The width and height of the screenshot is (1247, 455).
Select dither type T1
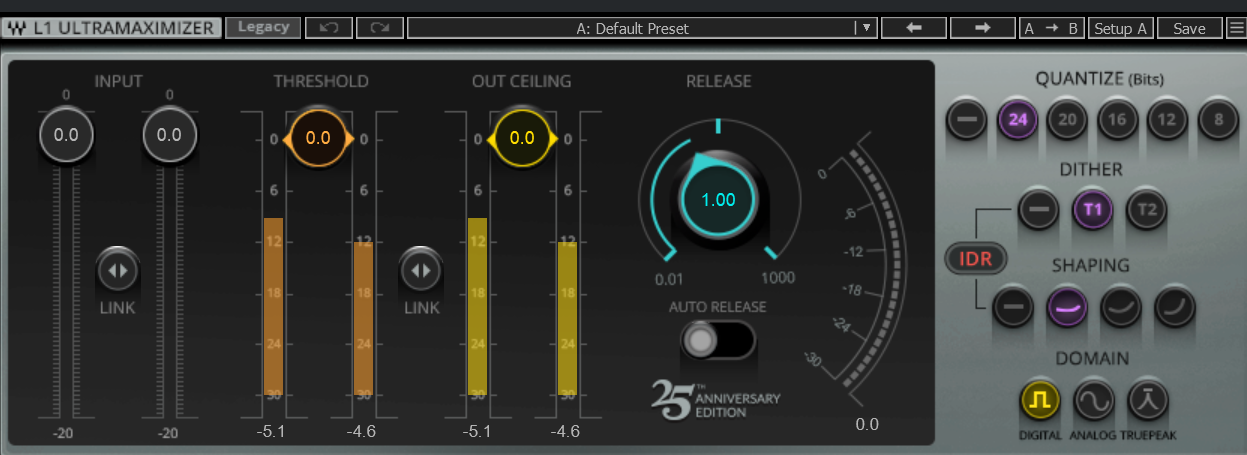tap(1092, 209)
